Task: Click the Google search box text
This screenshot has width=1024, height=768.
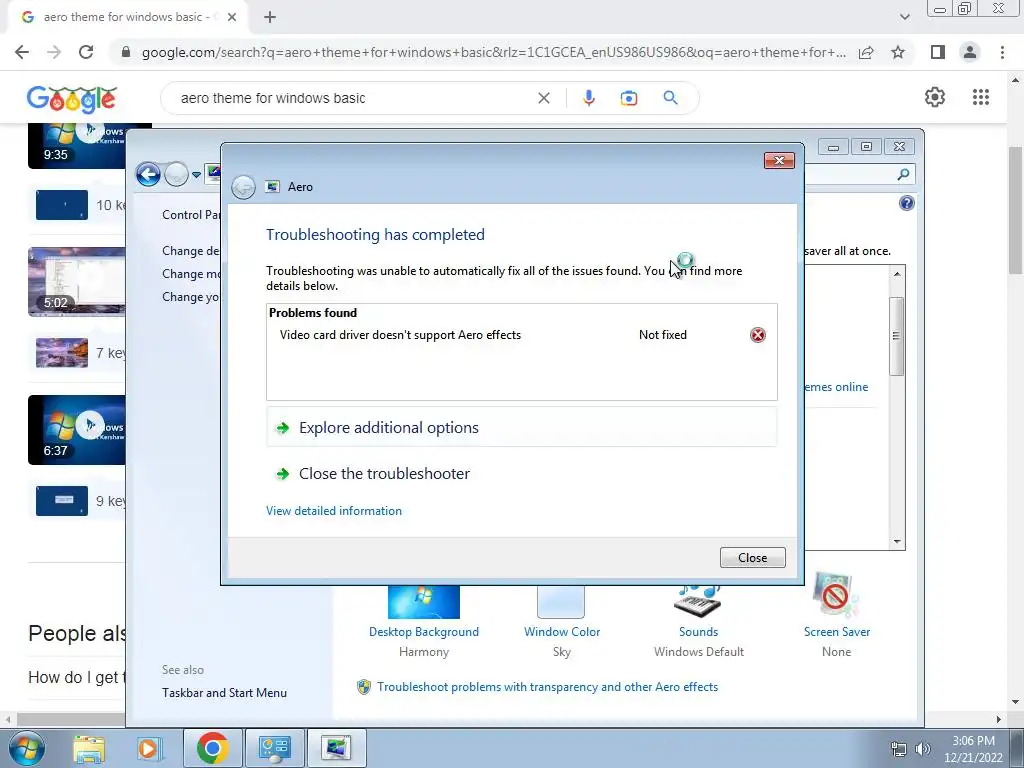Action: 273,99
